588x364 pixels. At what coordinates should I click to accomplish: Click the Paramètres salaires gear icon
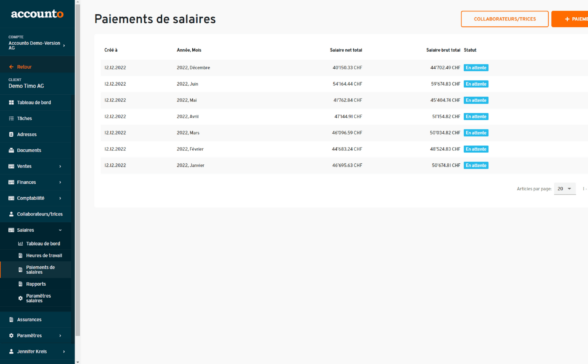tap(21, 298)
